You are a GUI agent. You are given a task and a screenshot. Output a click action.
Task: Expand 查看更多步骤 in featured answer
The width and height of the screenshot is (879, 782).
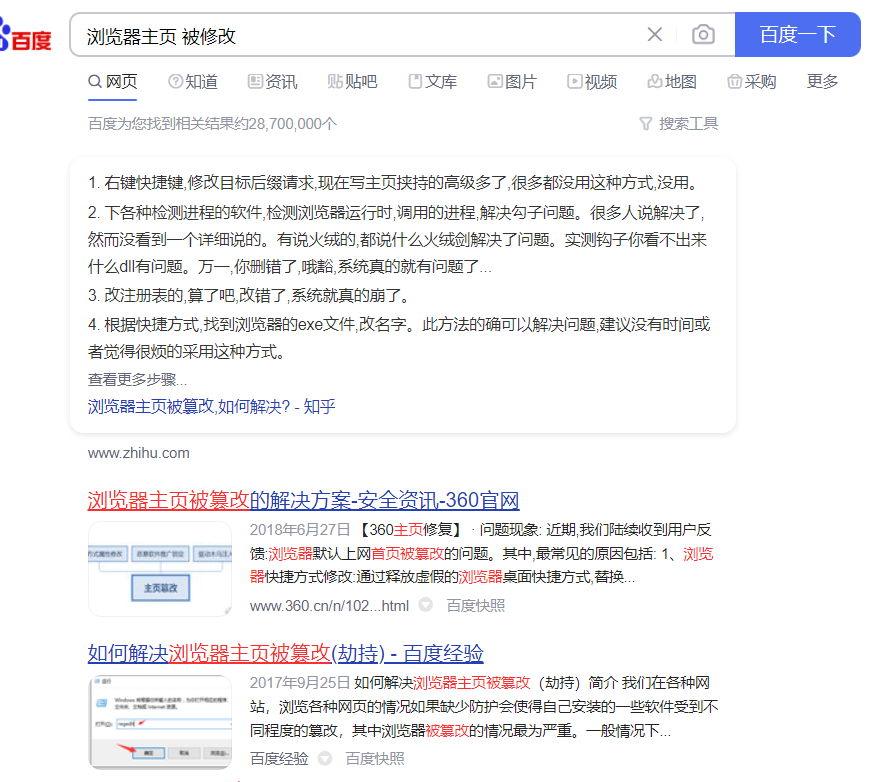[137, 380]
